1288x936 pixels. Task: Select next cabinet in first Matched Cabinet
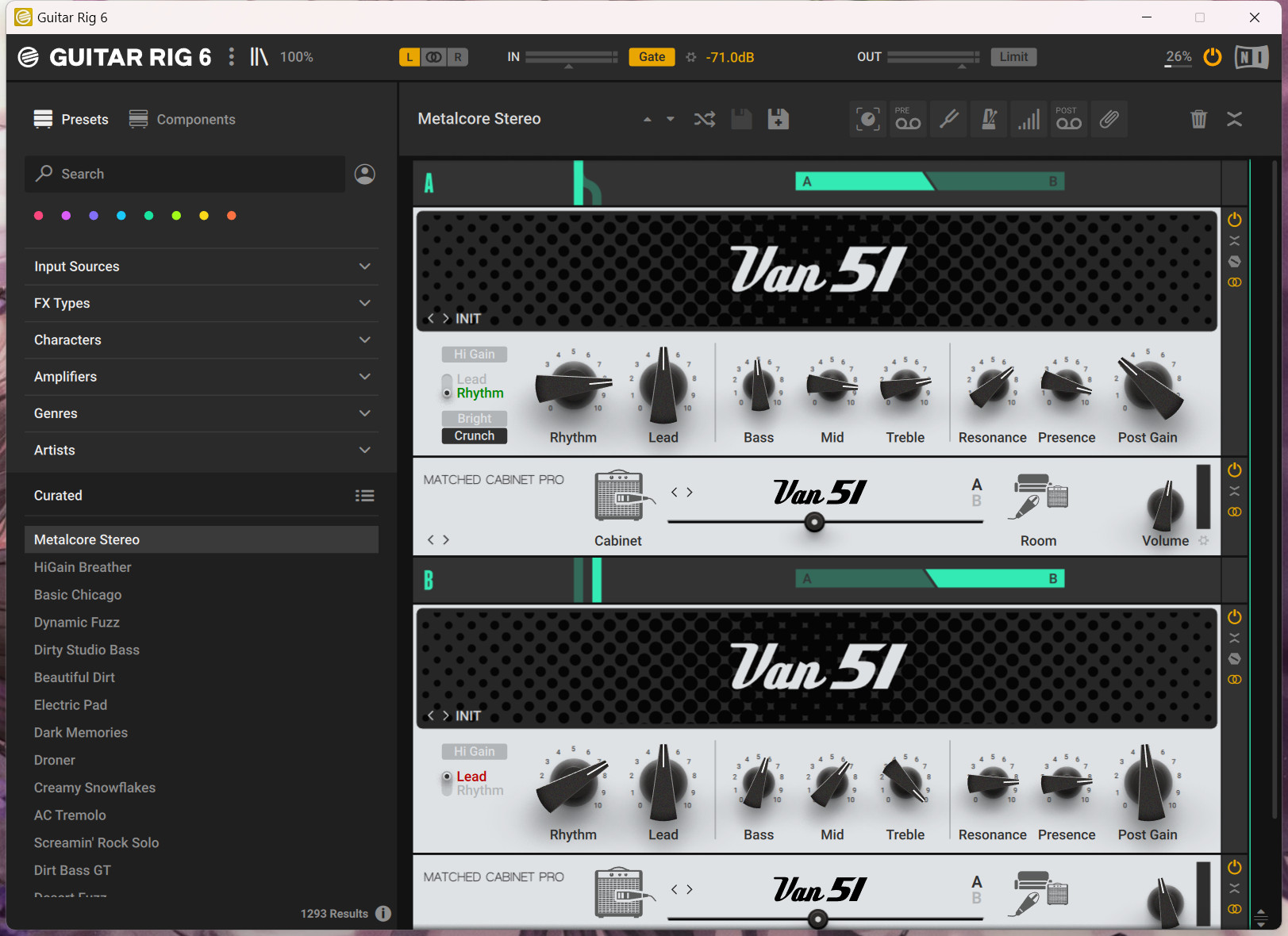(690, 492)
